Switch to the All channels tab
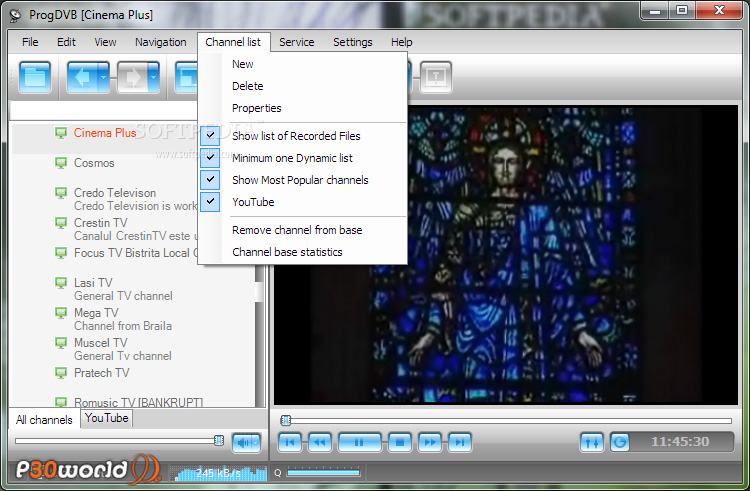Image resolution: width=750 pixels, height=491 pixels. (44, 419)
